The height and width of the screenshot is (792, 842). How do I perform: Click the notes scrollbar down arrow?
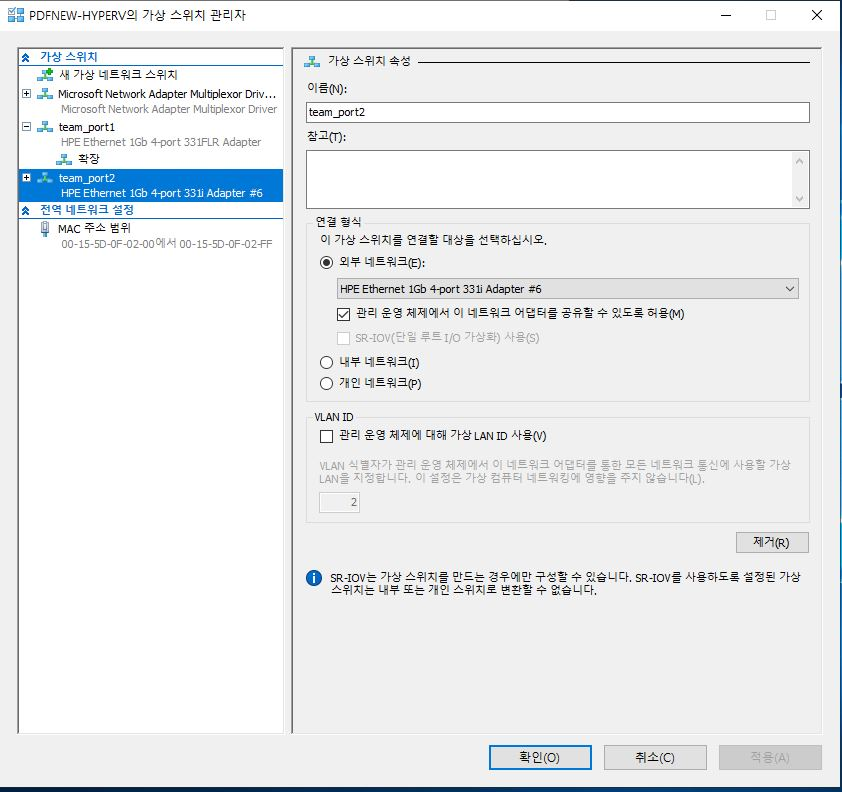pos(800,199)
